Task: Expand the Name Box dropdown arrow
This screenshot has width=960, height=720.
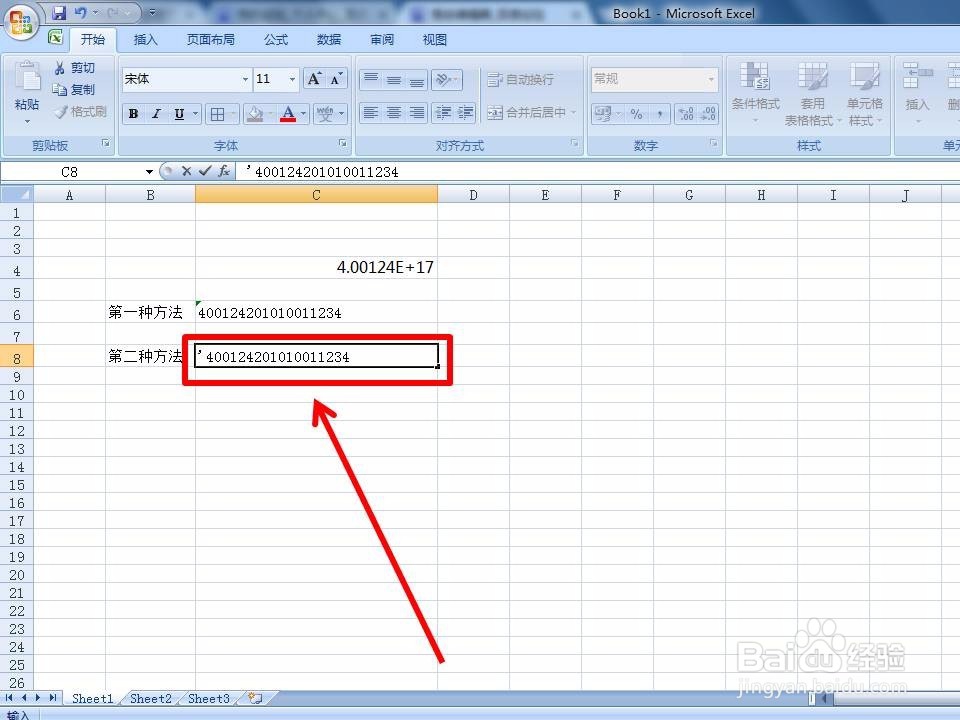Action: coord(149,172)
